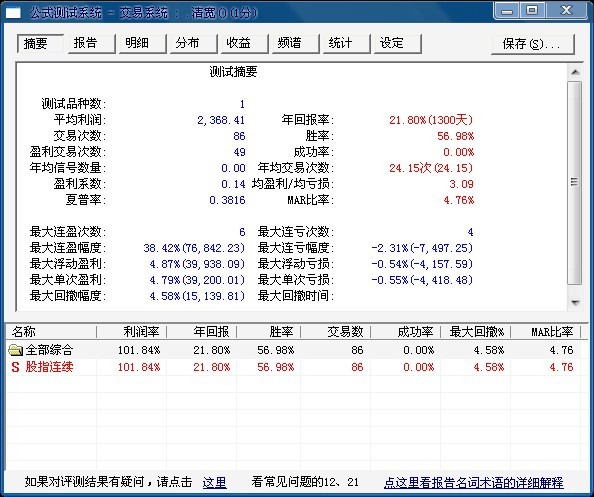Click the summary vertical scrollbar thumb
Image resolution: width=594 pixels, height=497 pixels.
click(x=575, y=183)
